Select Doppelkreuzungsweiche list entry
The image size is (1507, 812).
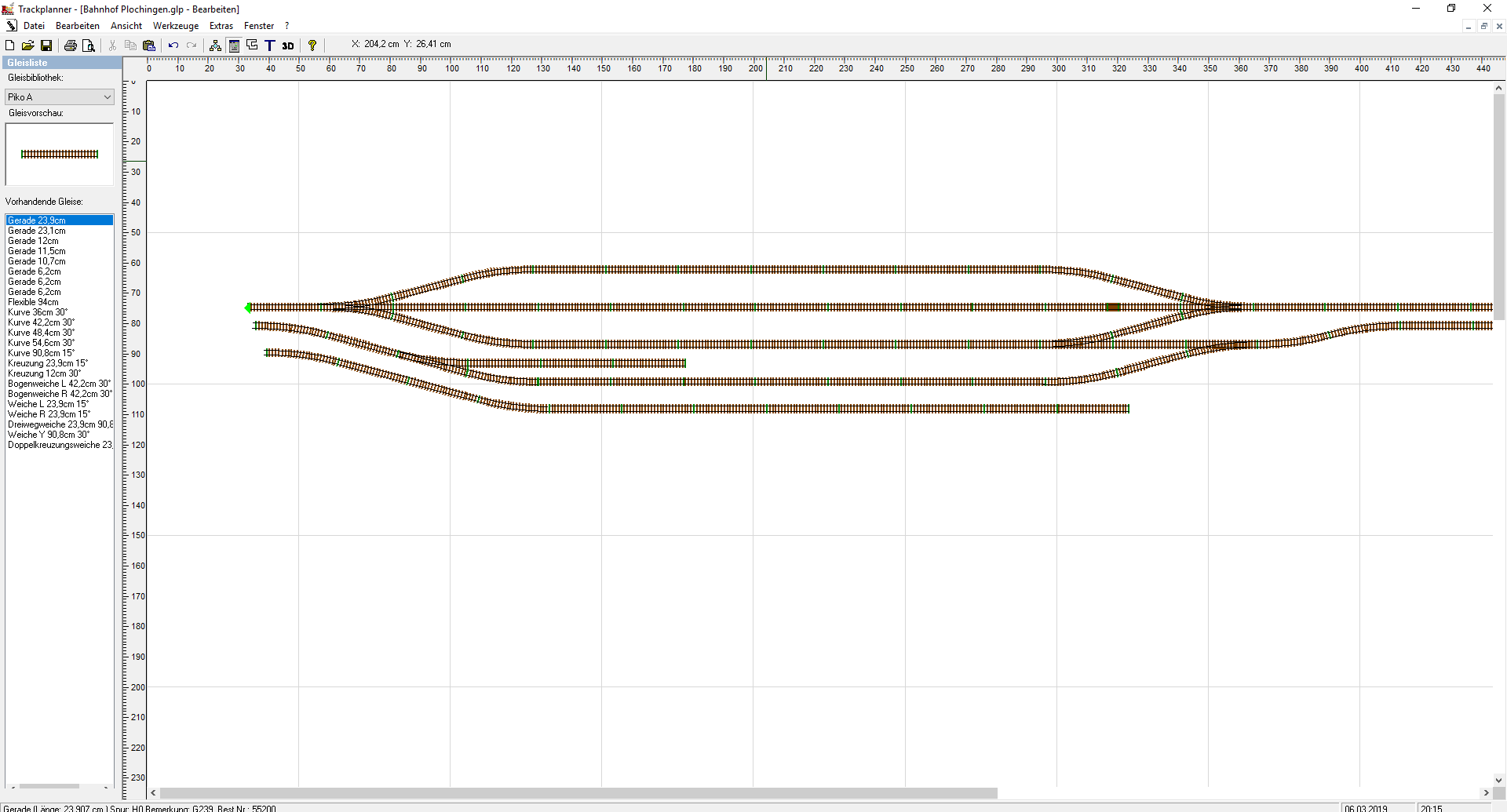coord(60,445)
